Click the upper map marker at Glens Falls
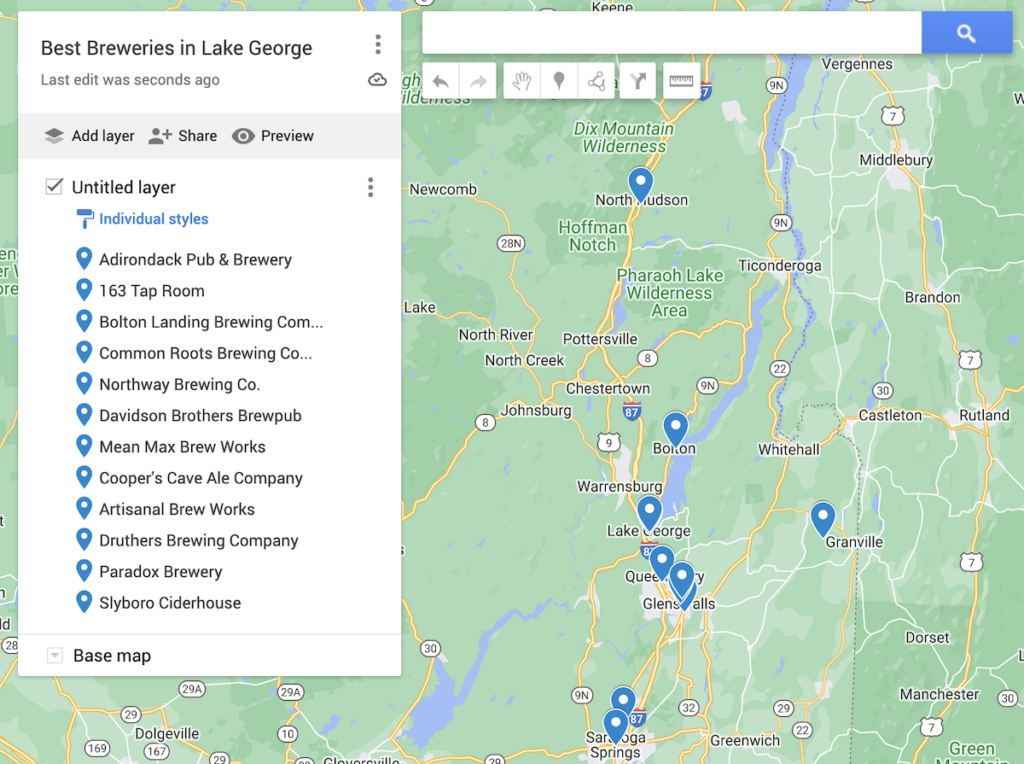This screenshot has height=764, width=1024. tap(682, 577)
